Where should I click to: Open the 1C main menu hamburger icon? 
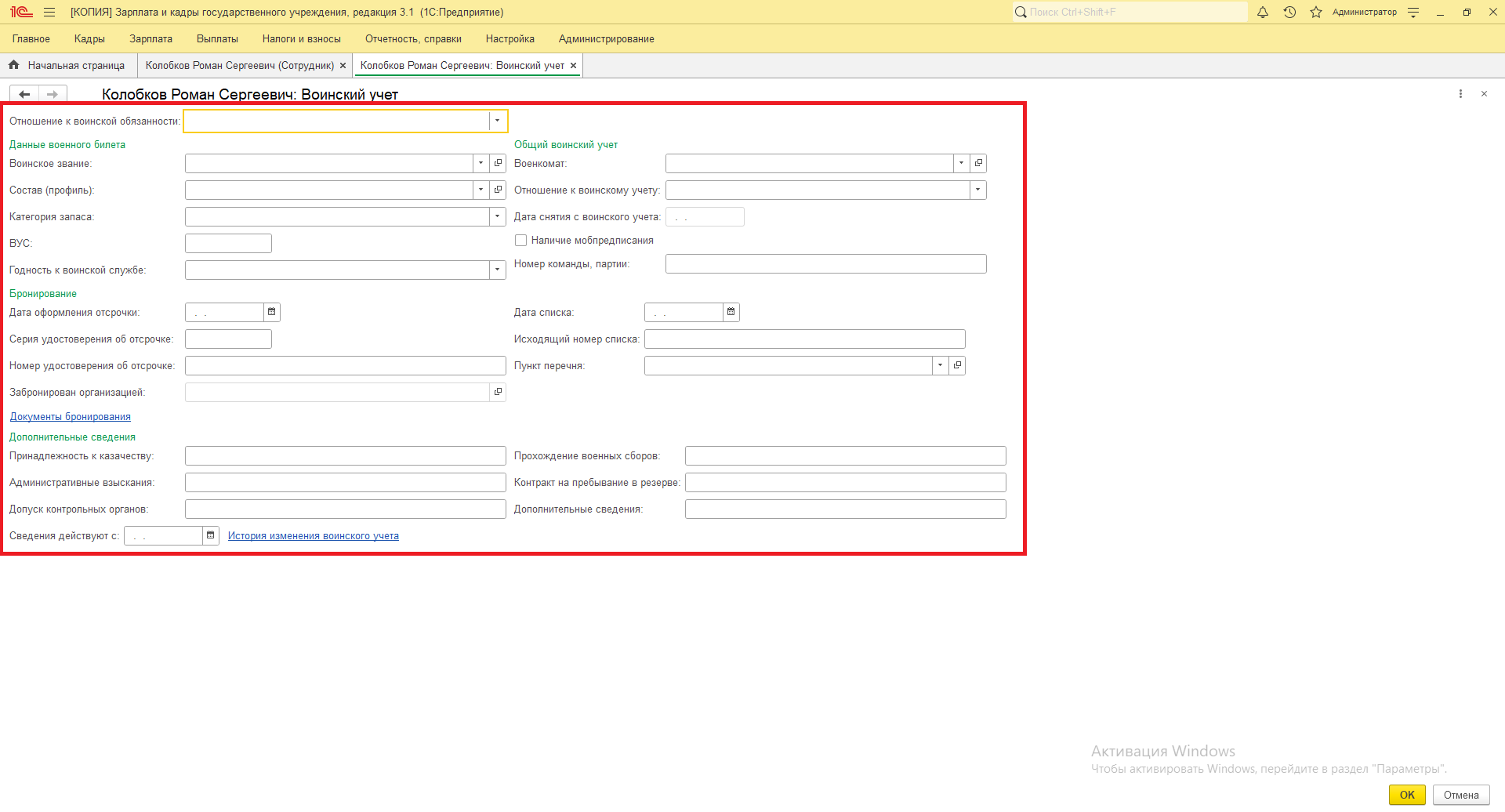coord(49,13)
